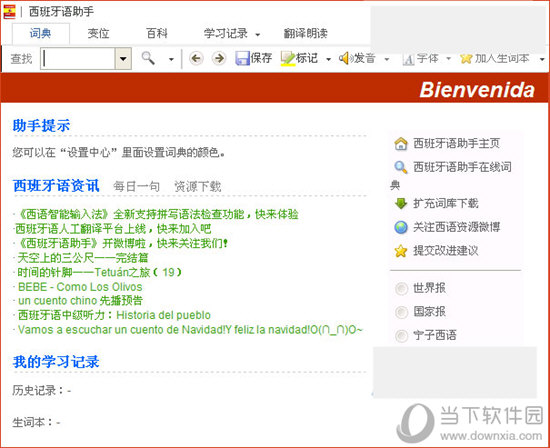Select the 世界报 radio button
The width and height of the screenshot is (550, 448).
401,288
